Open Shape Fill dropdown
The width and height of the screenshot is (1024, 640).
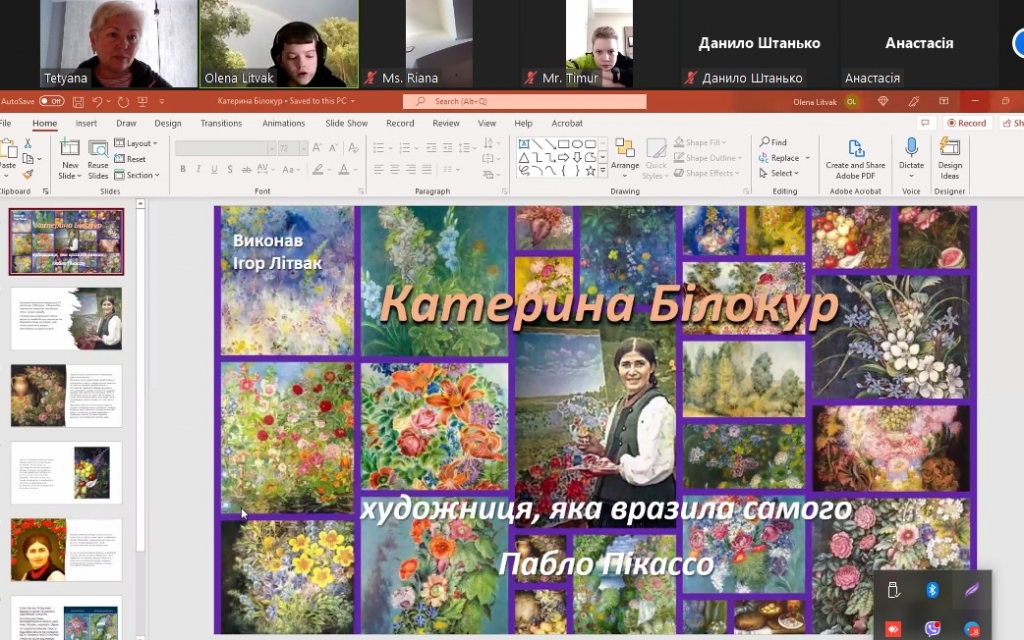pos(700,142)
